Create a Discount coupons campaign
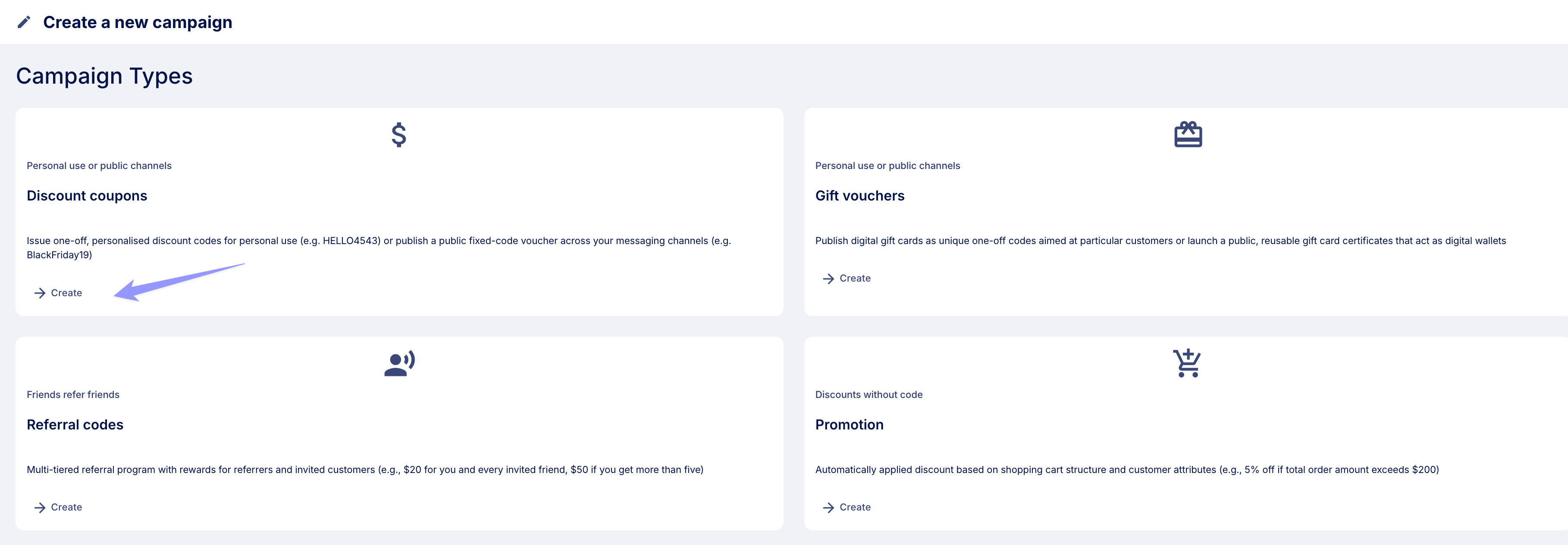Screen dimensions: 1568x545 click(59, 293)
